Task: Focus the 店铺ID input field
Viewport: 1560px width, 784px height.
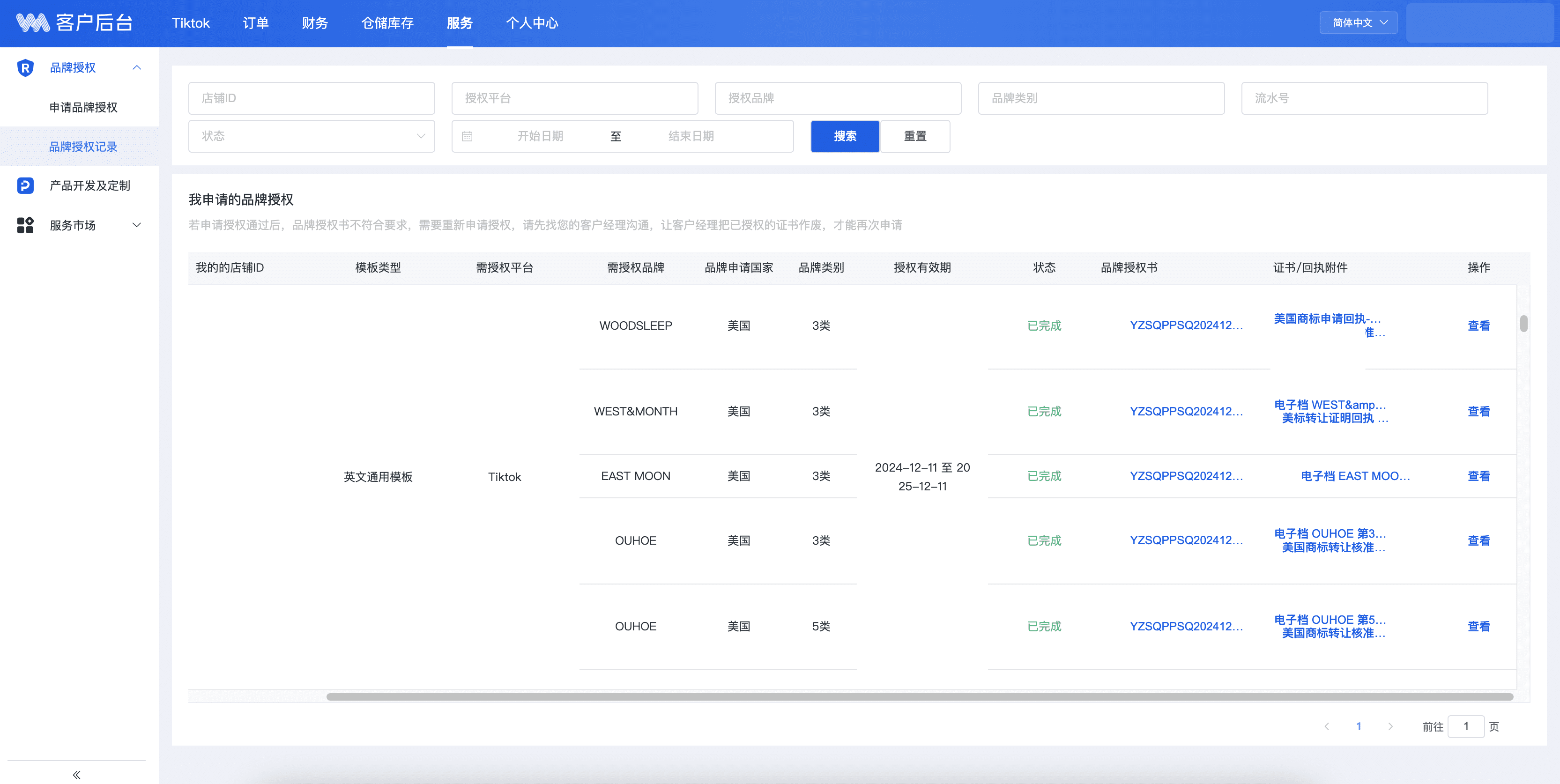Action: point(311,98)
